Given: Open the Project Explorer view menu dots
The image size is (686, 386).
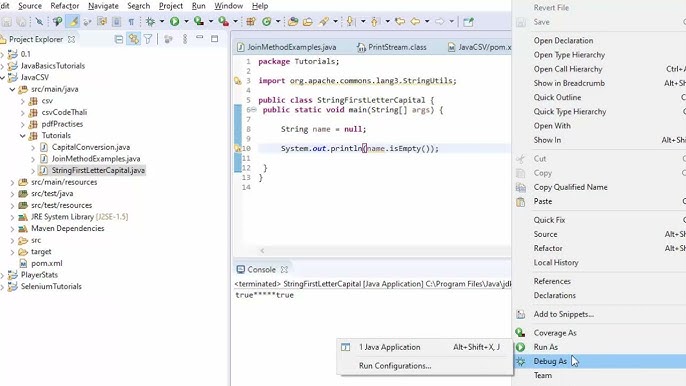Looking at the screenshot, I should (x=185, y=39).
